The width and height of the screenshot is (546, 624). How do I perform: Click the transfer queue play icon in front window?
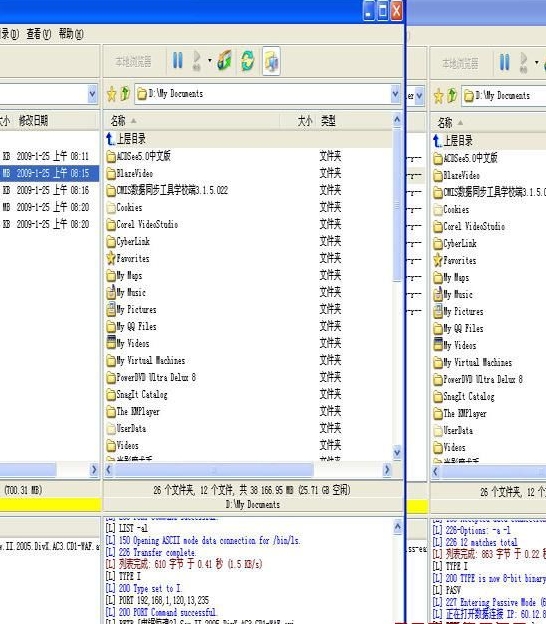tap(197, 61)
